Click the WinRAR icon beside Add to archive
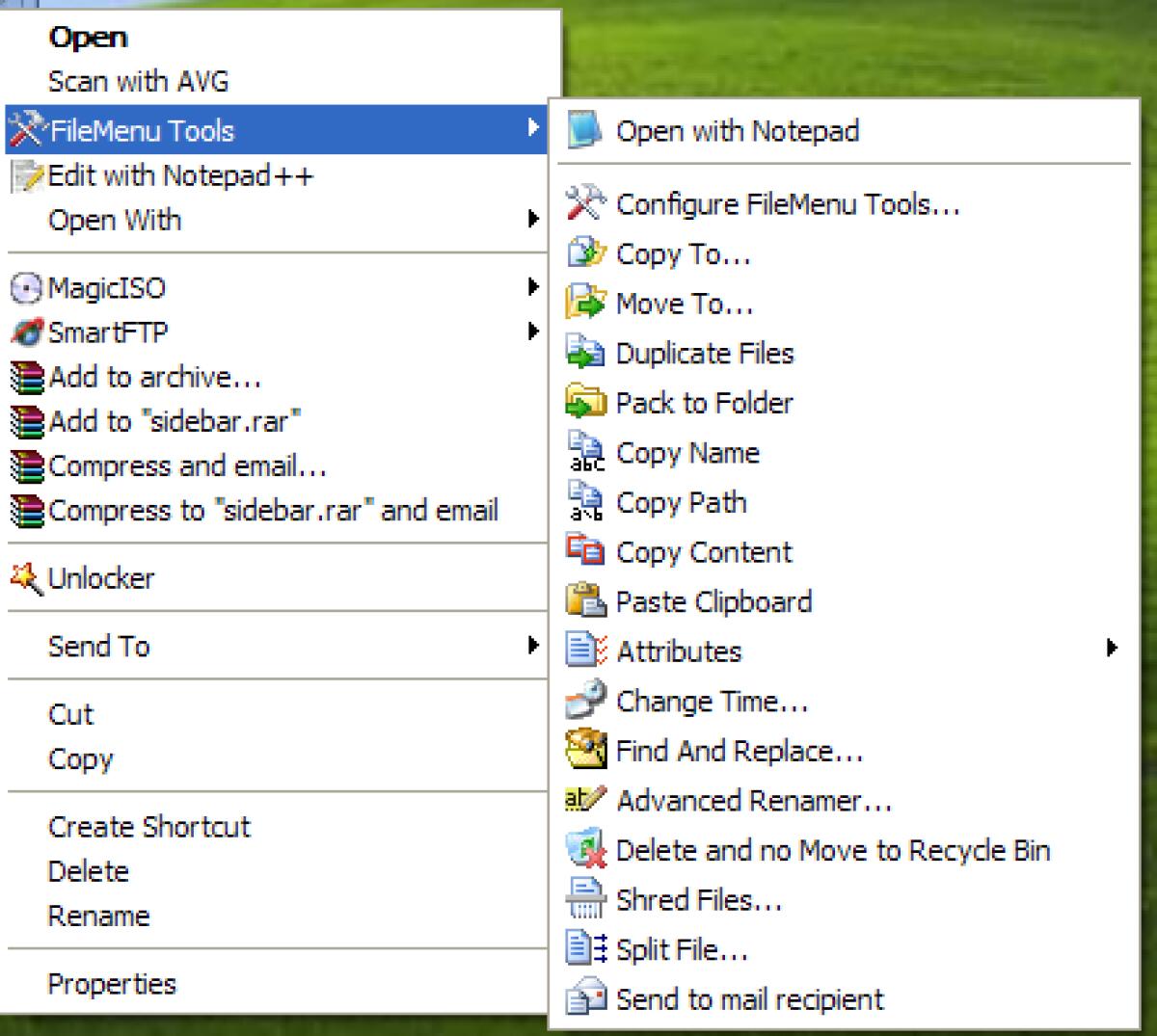 27,377
